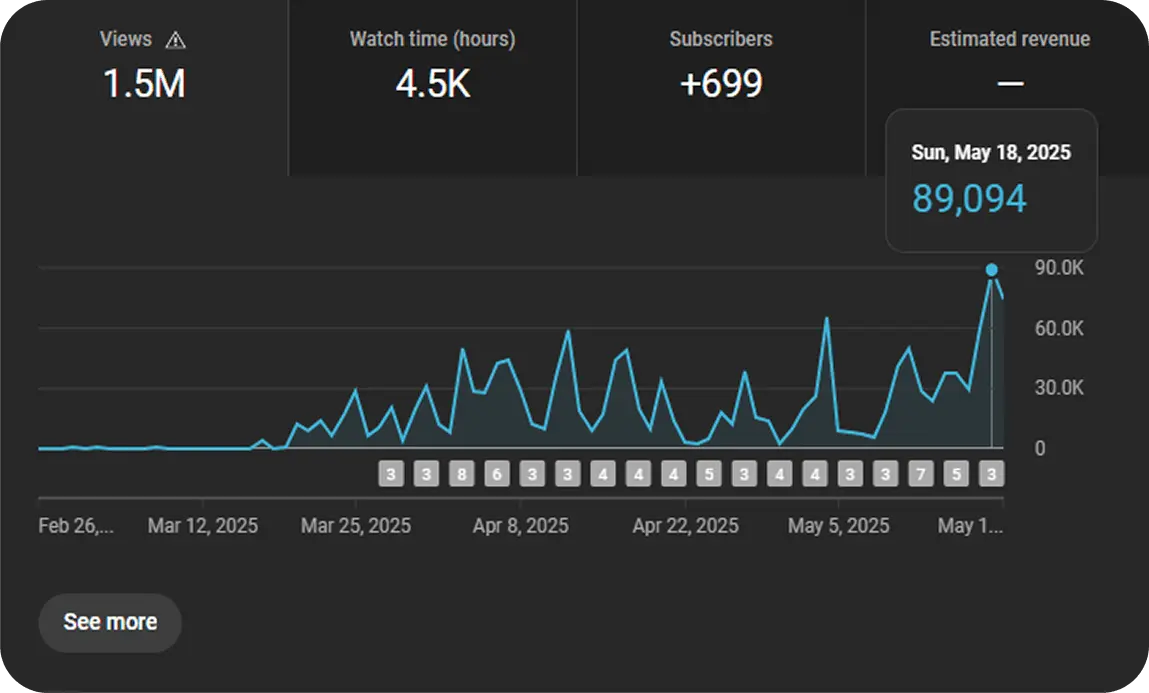The height and width of the screenshot is (693, 1149).
Task: Click the 30.0K y-axis label
Action: click(x=1059, y=388)
